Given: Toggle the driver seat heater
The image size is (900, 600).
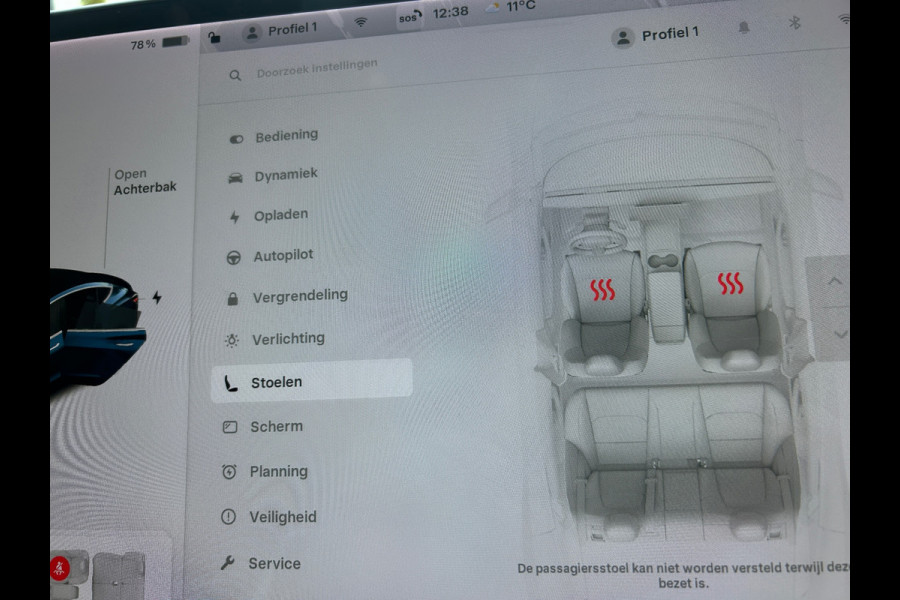Looking at the screenshot, I should click(x=603, y=292).
